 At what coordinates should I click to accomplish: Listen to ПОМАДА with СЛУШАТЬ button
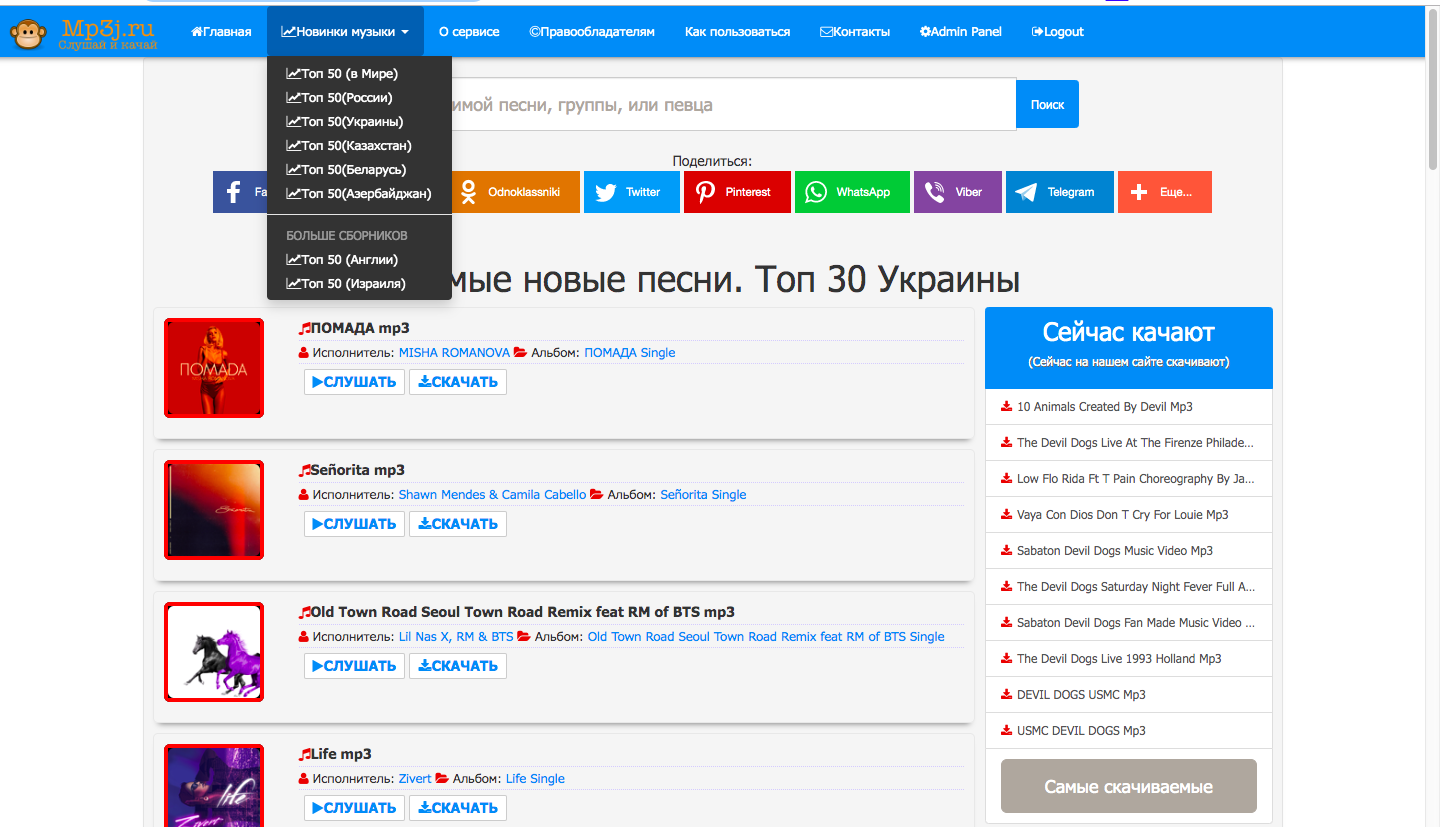click(x=354, y=382)
